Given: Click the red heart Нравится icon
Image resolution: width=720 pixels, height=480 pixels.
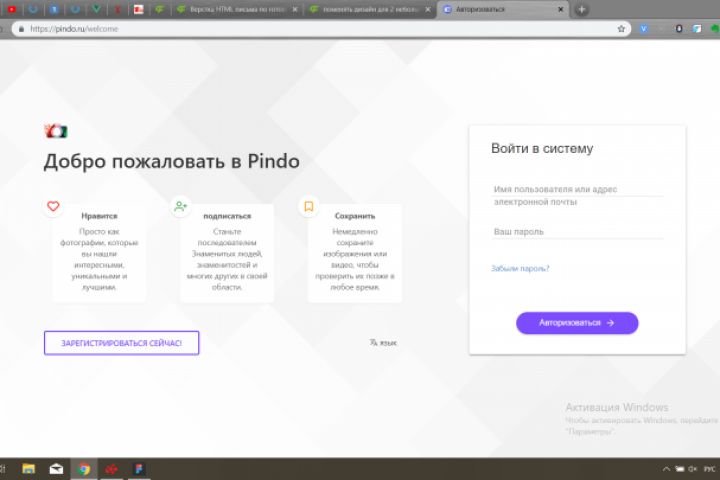Looking at the screenshot, I should tap(53, 206).
